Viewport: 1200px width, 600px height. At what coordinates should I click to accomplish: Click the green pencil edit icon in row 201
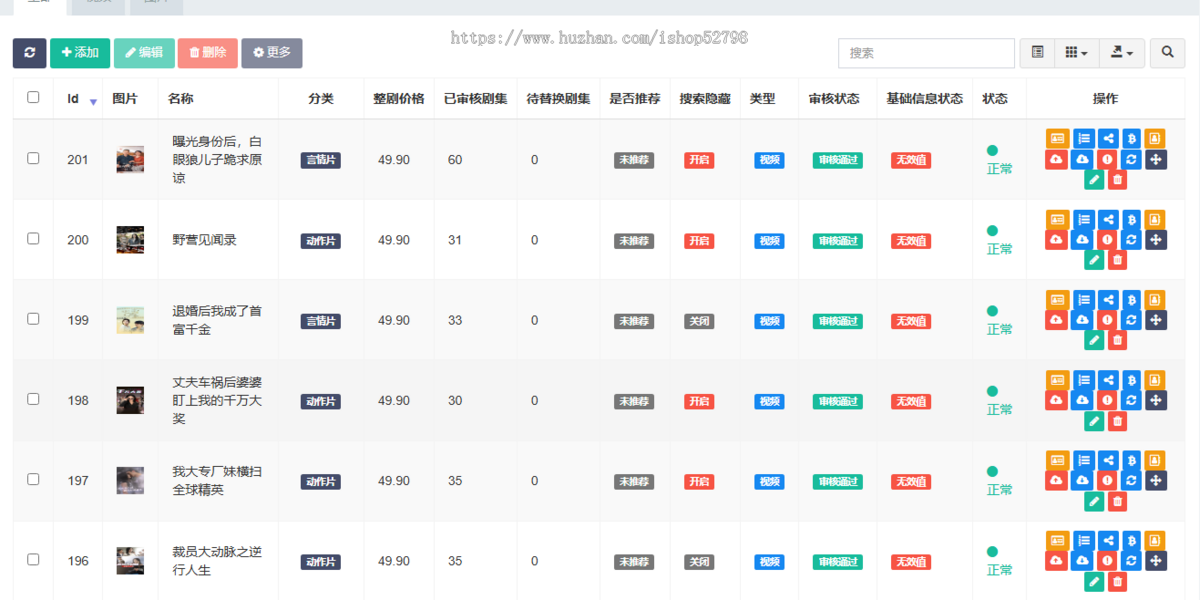[x=1094, y=180]
